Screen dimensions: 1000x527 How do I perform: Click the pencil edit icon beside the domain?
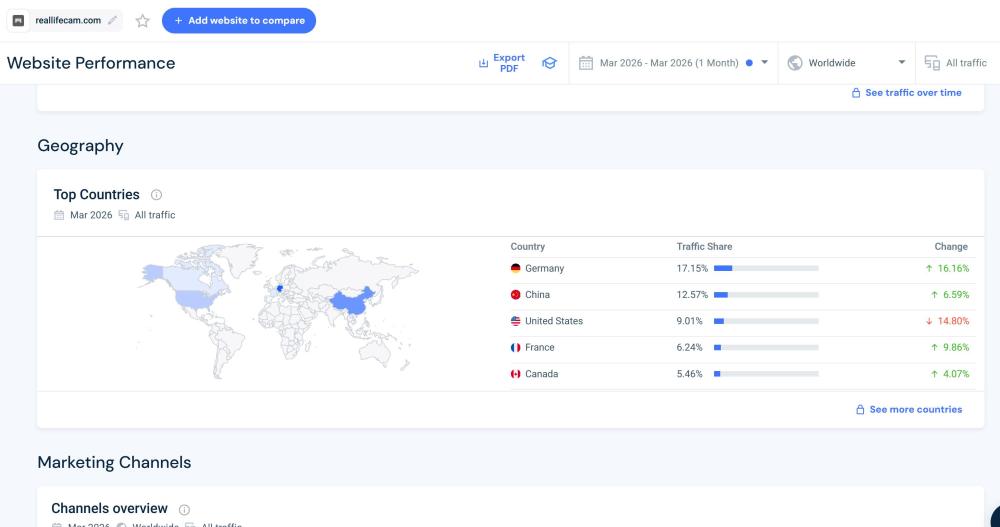point(113,20)
